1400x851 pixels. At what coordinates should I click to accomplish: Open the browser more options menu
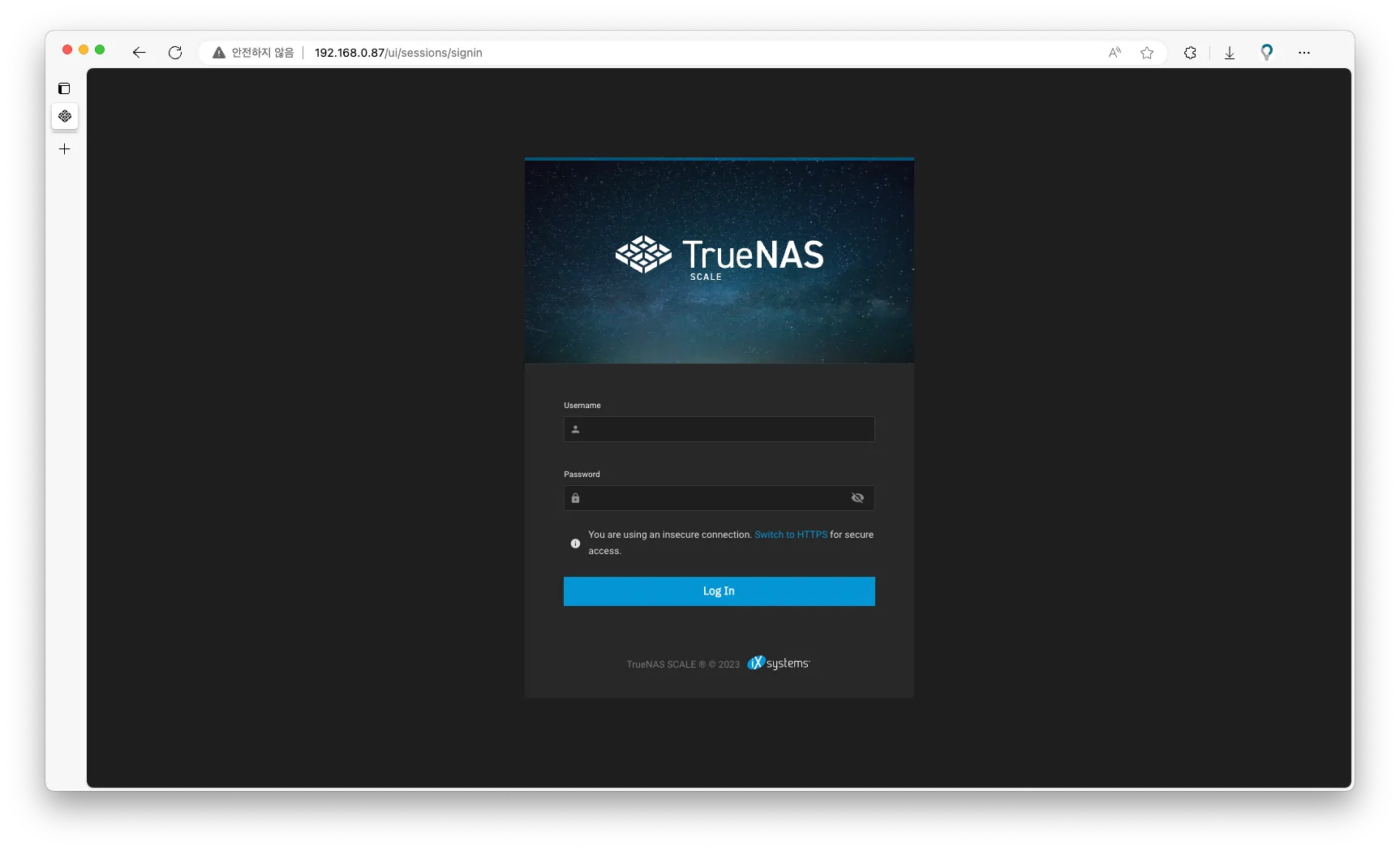1304,53
